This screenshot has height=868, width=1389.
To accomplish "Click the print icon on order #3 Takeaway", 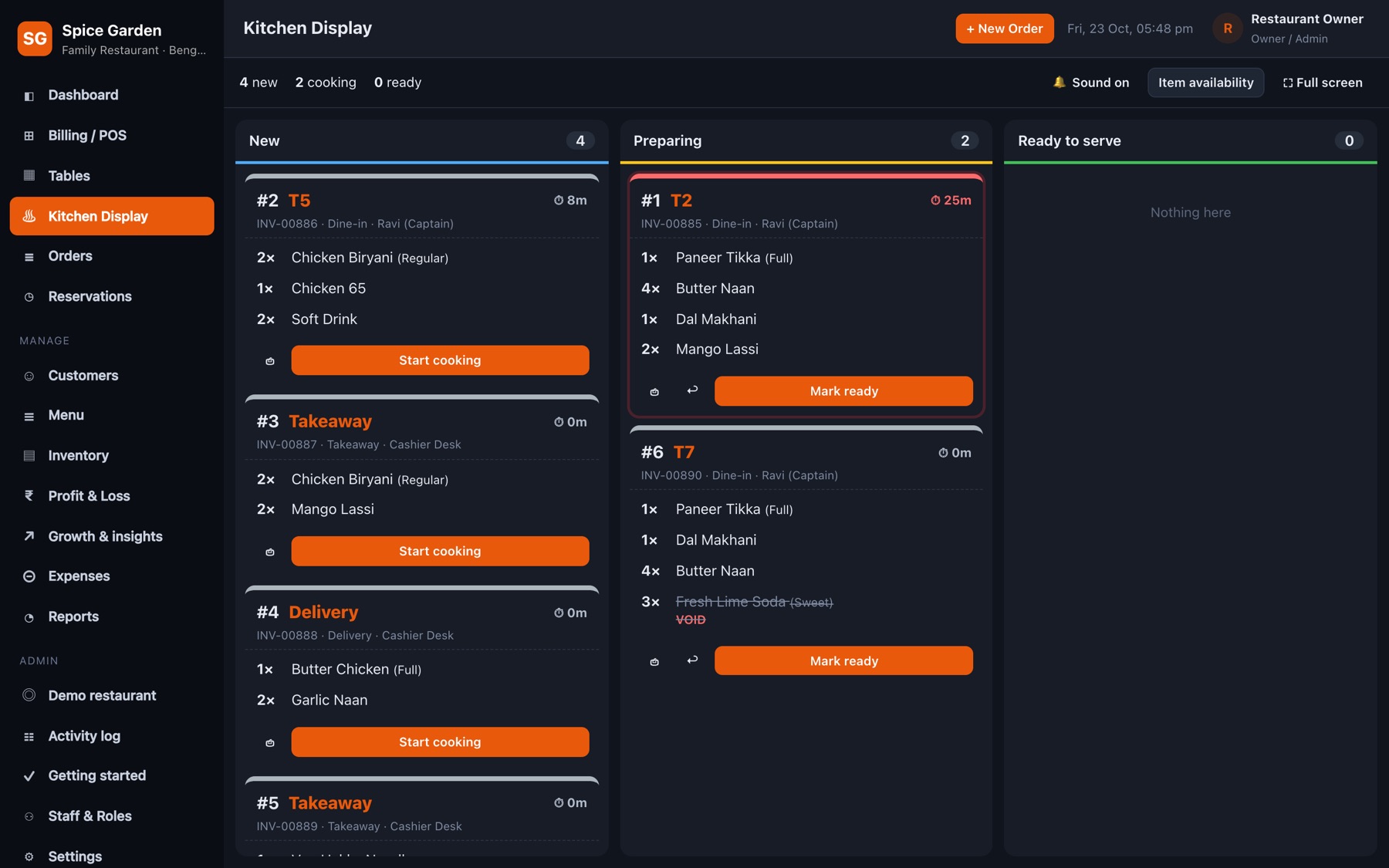I will (270, 552).
